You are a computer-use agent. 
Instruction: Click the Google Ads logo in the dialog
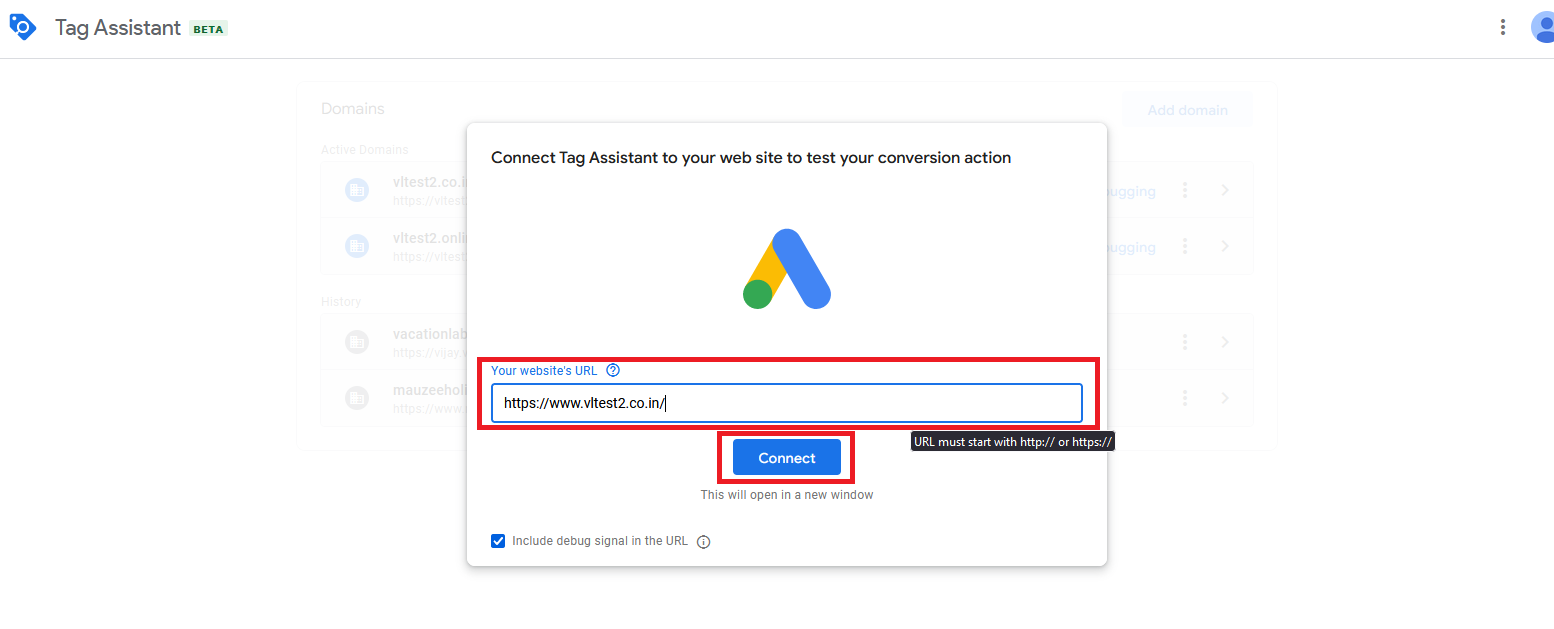pos(787,269)
